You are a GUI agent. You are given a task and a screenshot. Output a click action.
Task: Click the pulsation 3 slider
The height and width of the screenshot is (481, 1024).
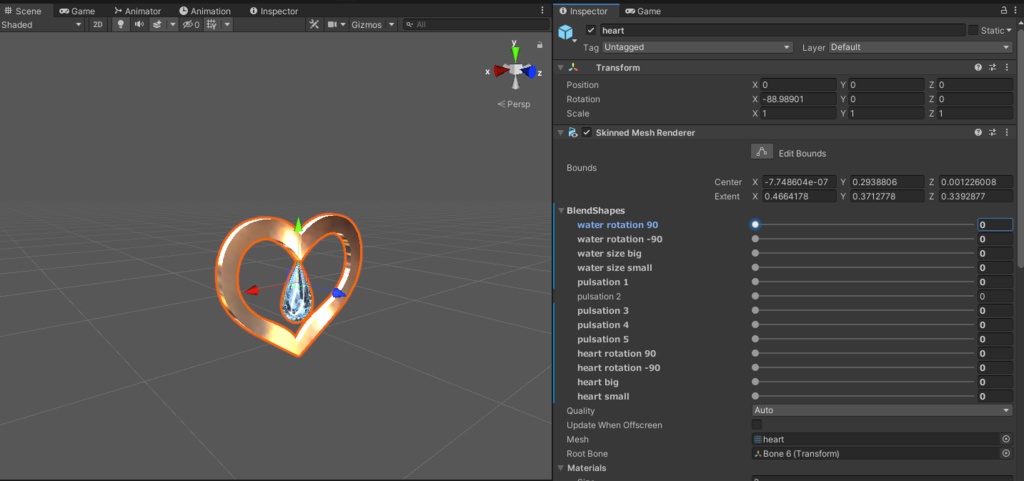click(x=863, y=311)
